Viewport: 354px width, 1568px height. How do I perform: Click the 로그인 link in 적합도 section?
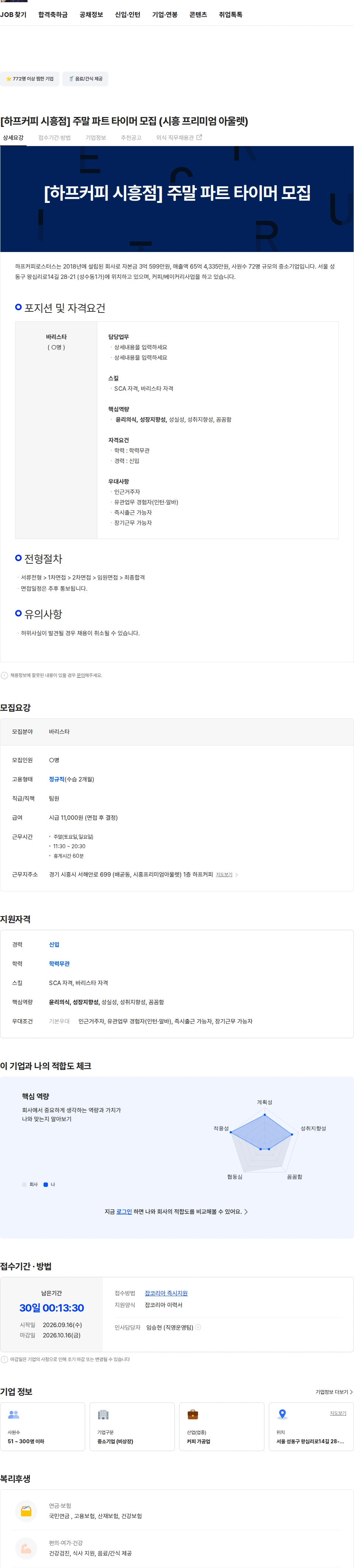(124, 1211)
